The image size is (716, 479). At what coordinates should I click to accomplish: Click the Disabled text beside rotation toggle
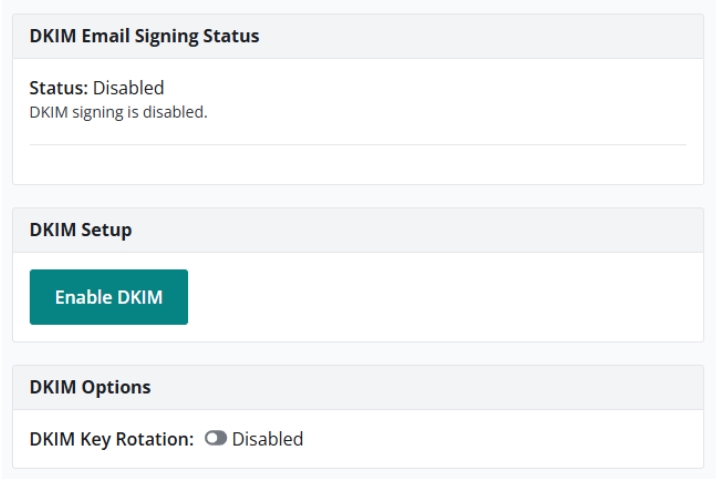pyautogui.click(x=267, y=438)
